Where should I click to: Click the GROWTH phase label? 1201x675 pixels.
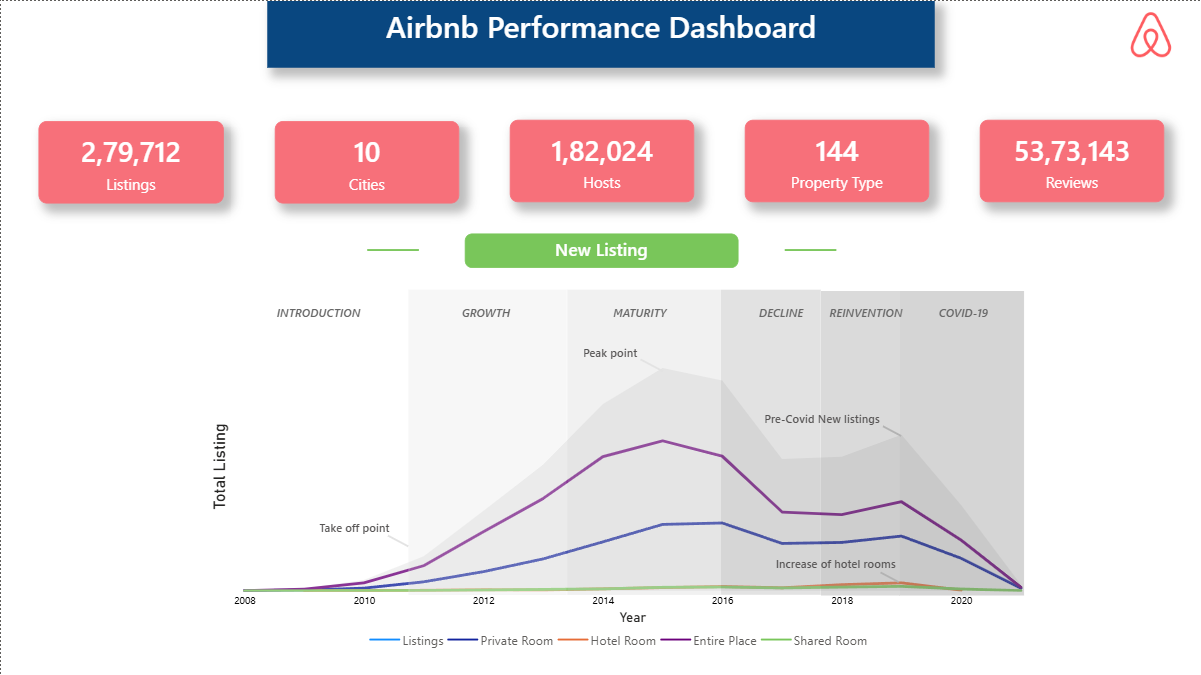[x=486, y=314]
